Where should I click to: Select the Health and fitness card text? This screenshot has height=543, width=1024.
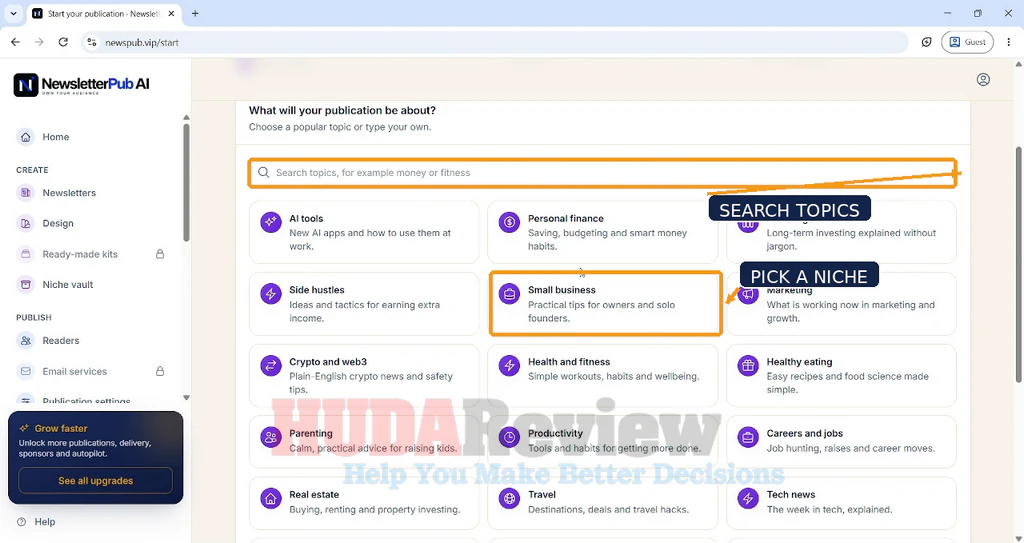pyautogui.click(x=613, y=369)
